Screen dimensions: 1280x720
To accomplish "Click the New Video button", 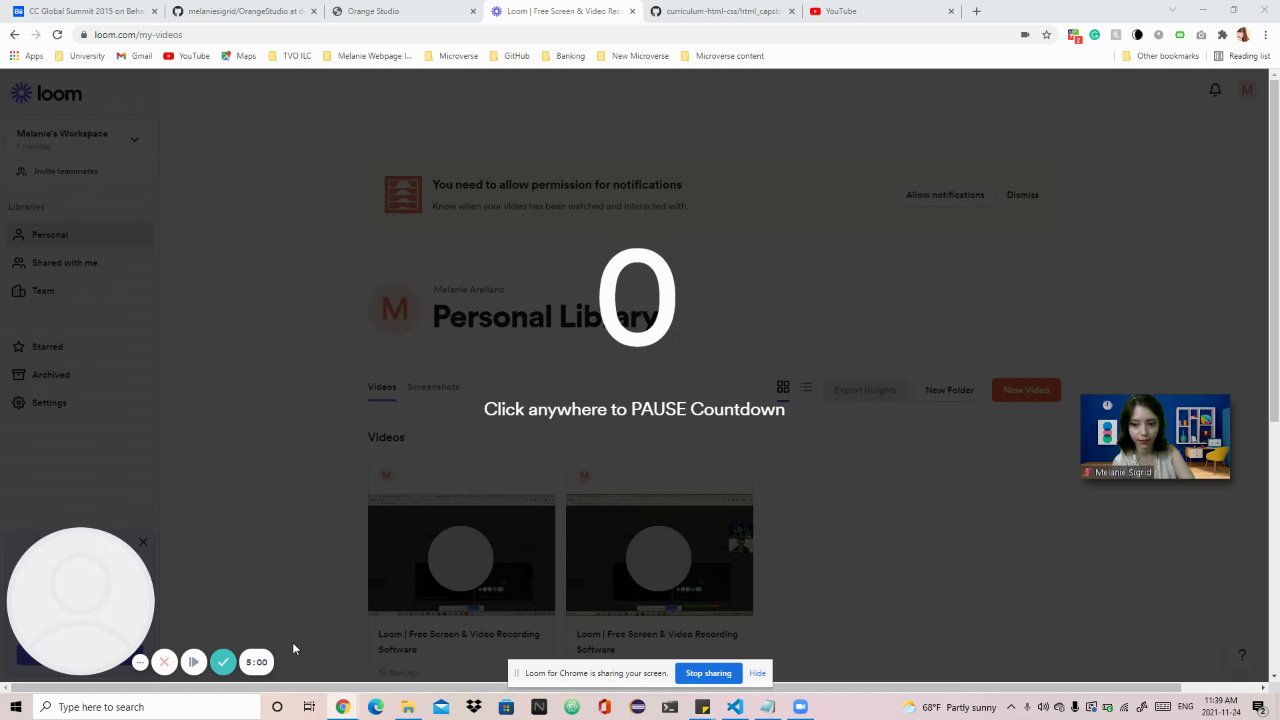I will point(1026,390).
